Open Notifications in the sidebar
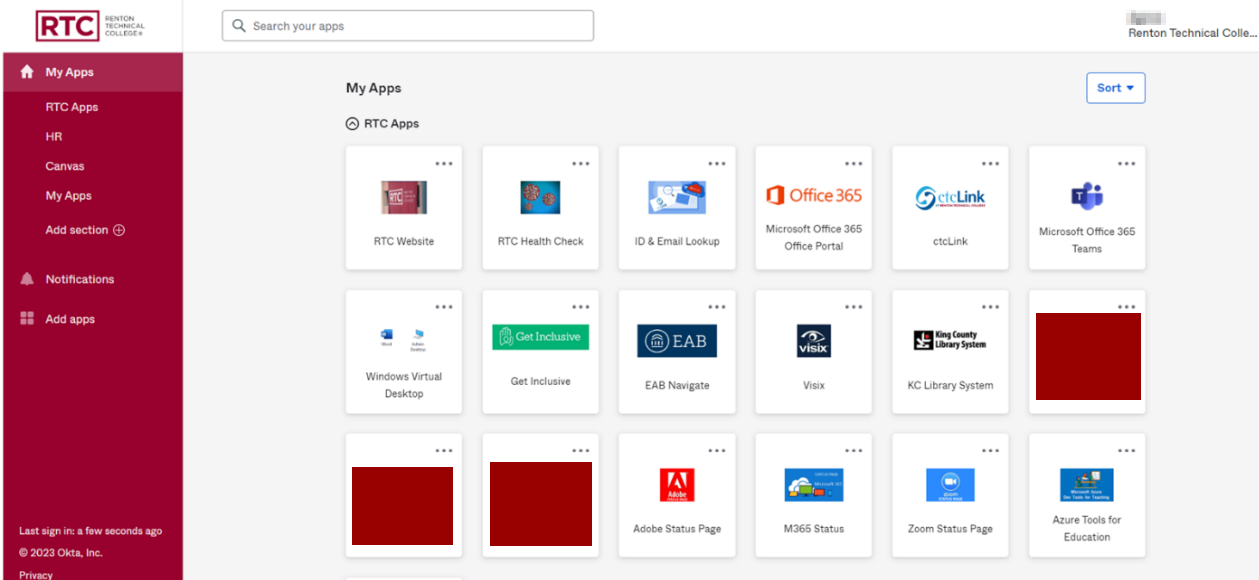Screen dimensions: 1259x580 point(80,279)
